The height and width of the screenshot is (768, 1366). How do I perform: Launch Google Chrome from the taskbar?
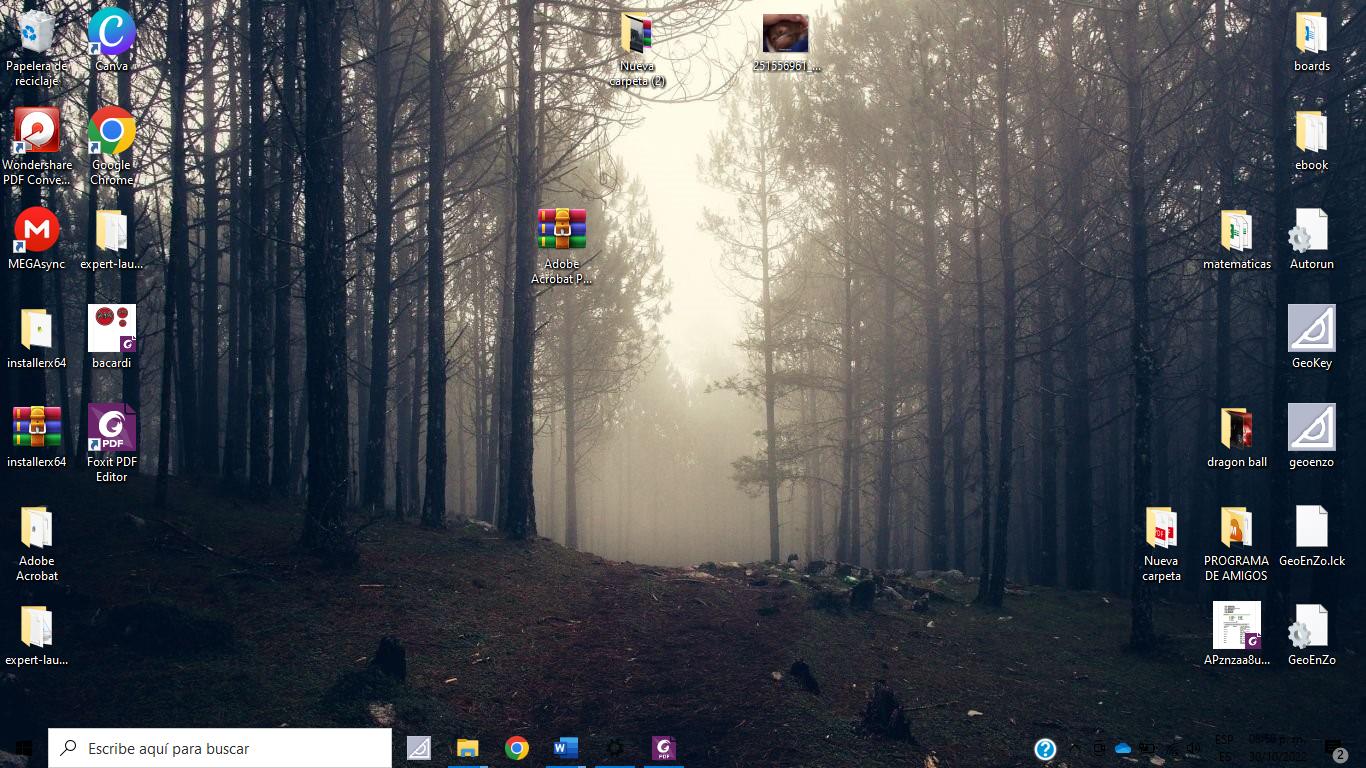[x=516, y=748]
